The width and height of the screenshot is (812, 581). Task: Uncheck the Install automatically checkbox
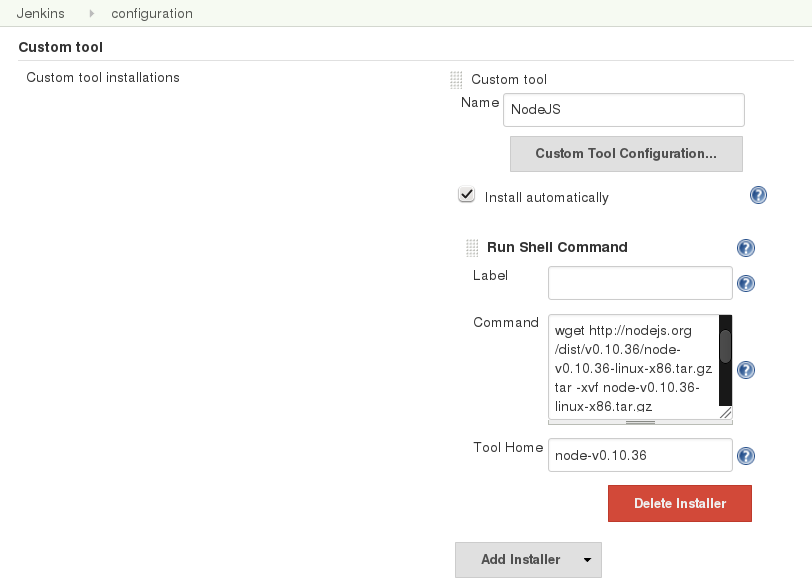[466, 195]
